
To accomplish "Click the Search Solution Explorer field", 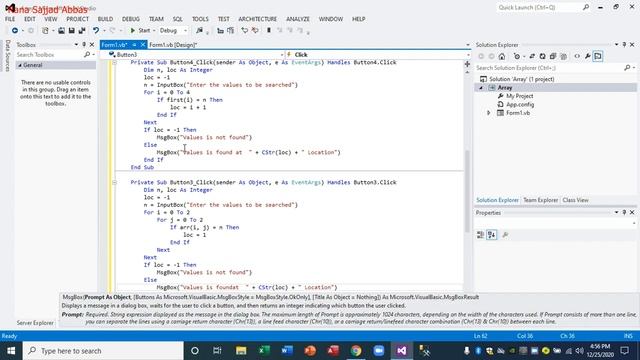I will coord(549,68).
